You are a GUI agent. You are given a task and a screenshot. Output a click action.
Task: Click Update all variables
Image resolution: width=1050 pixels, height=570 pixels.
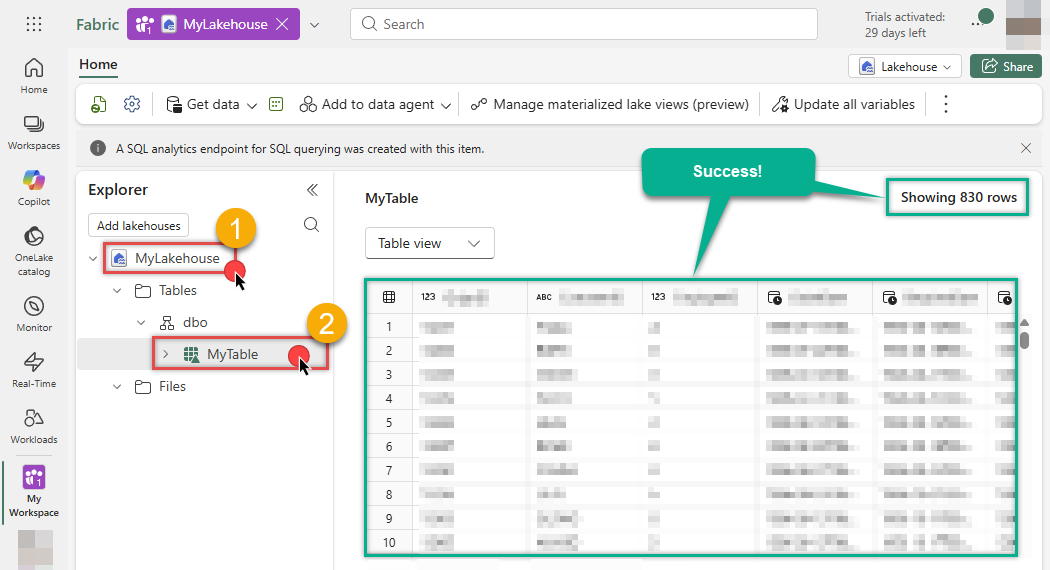click(x=843, y=104)
